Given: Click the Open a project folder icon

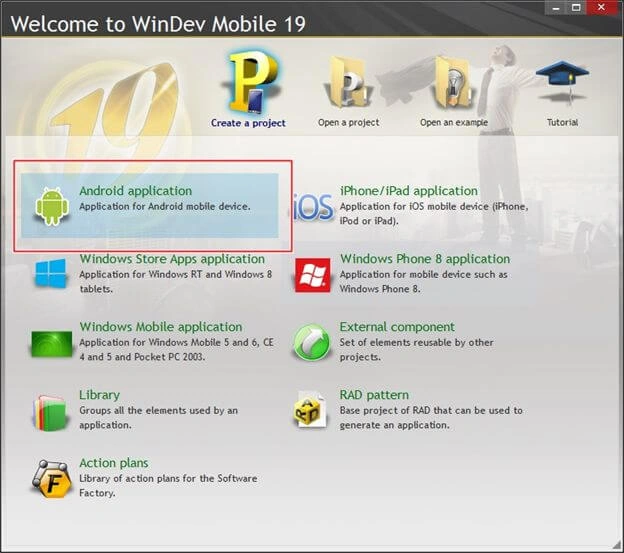Looking at the screenshot, I should (x=348, y=82).
